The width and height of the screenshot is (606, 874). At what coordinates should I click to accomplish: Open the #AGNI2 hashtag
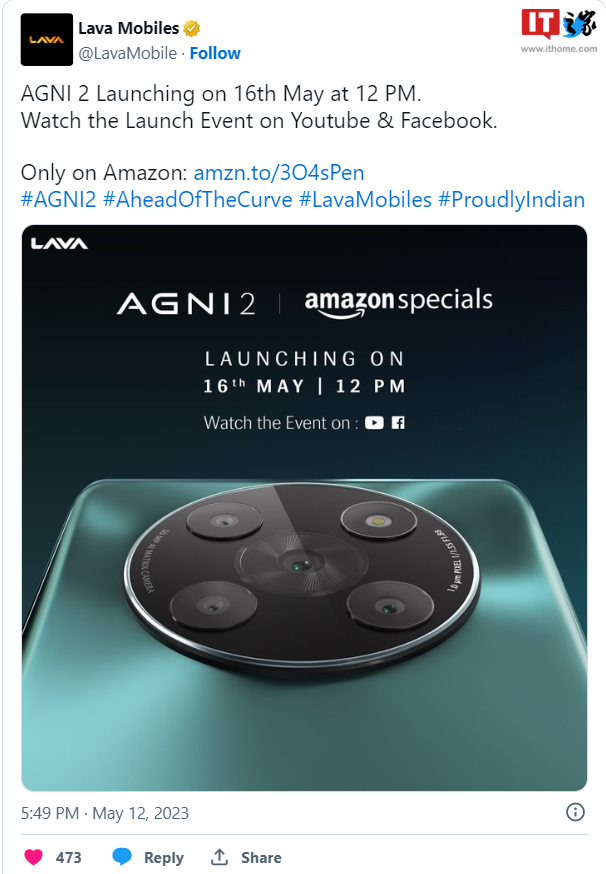pyautogui.click(x=59, y=200)
